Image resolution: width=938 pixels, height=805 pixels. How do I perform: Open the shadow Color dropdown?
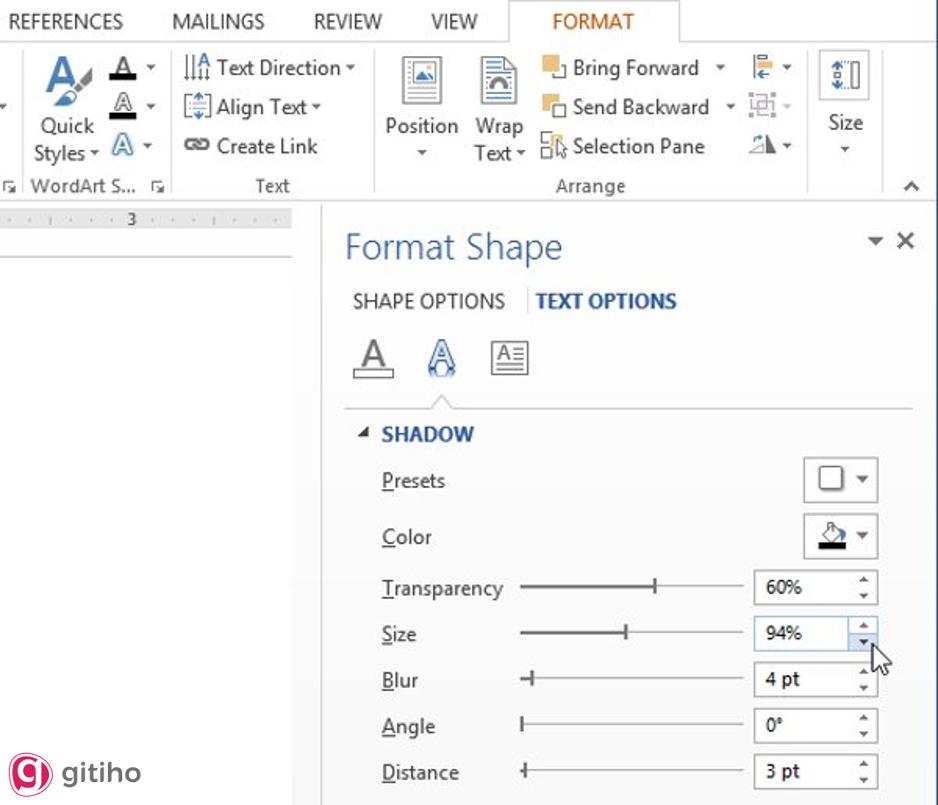[x=840, y=537]
